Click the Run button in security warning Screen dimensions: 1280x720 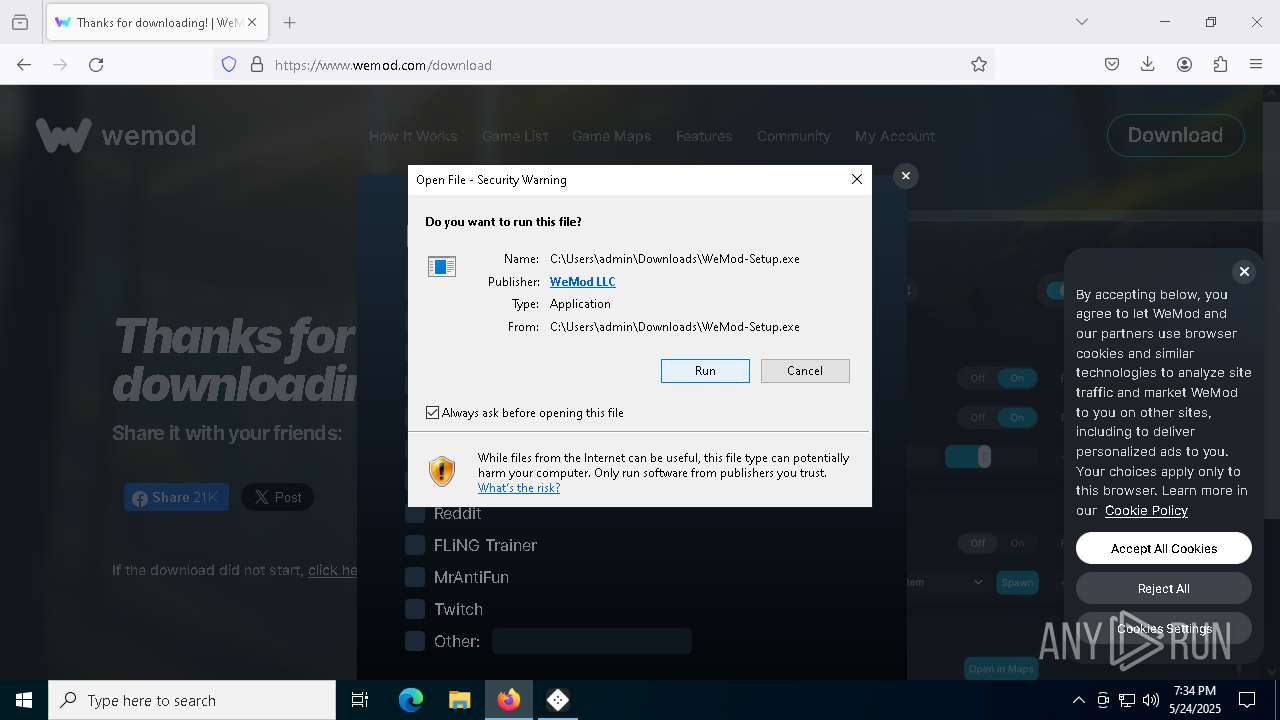705,371
